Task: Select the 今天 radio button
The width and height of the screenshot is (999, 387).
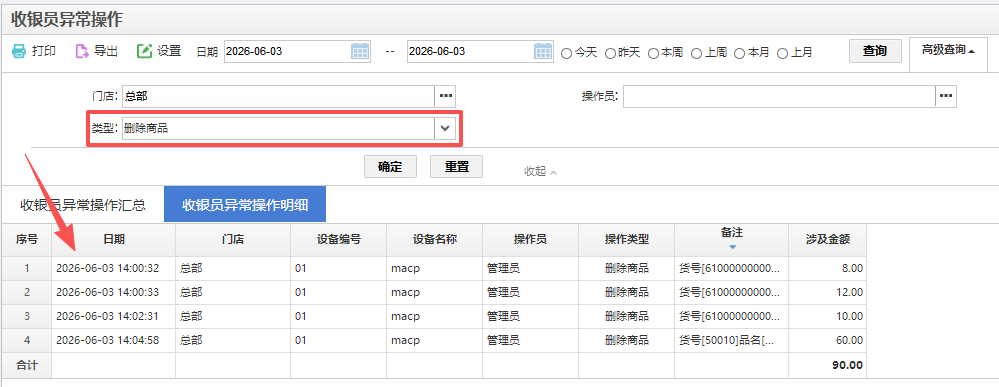Action: click(566, 53)
